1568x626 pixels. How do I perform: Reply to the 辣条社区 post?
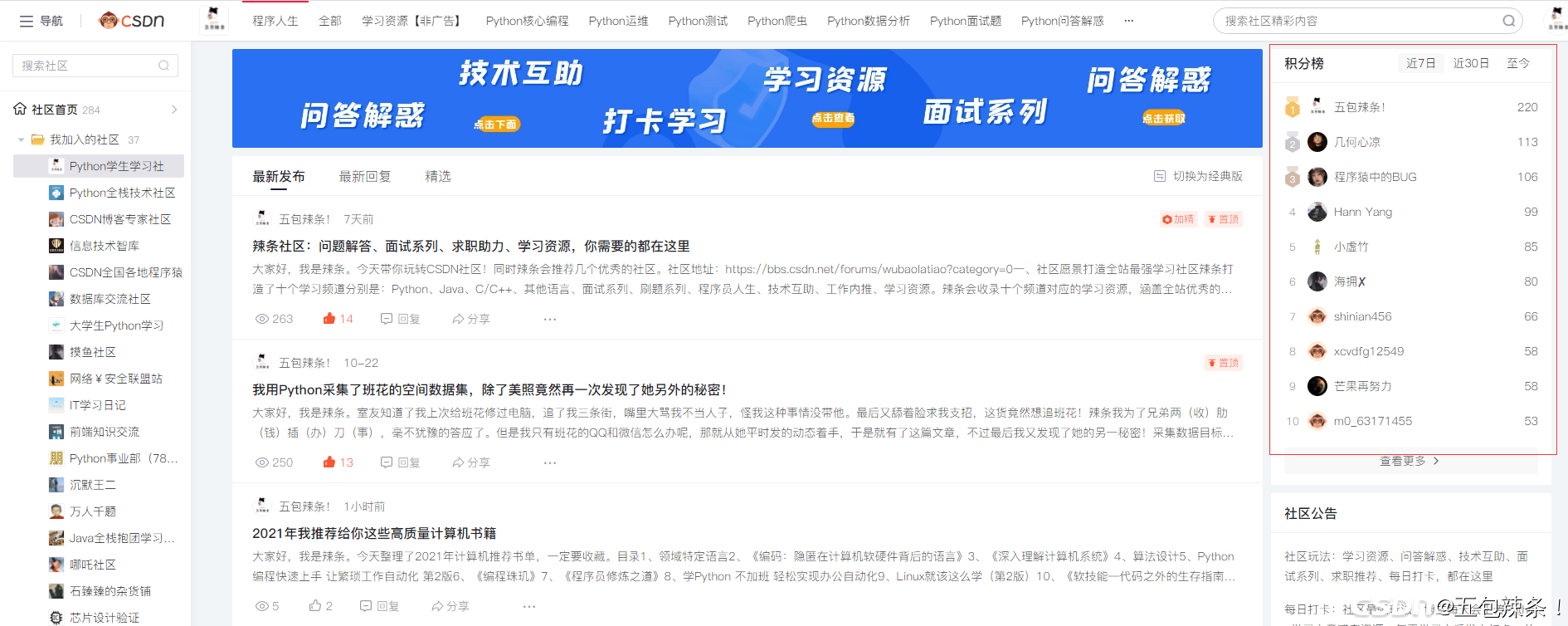tap(400, 319)
